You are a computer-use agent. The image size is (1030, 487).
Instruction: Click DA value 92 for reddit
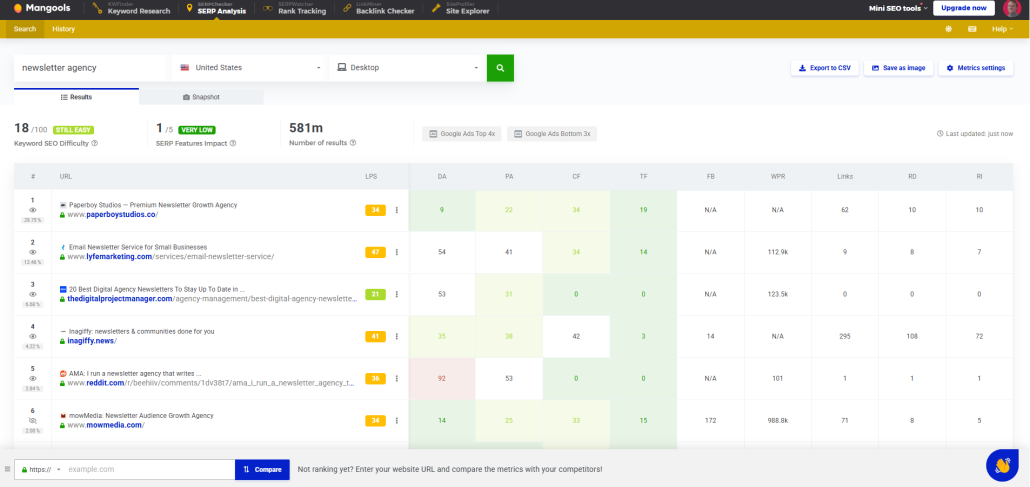(441, 378)
